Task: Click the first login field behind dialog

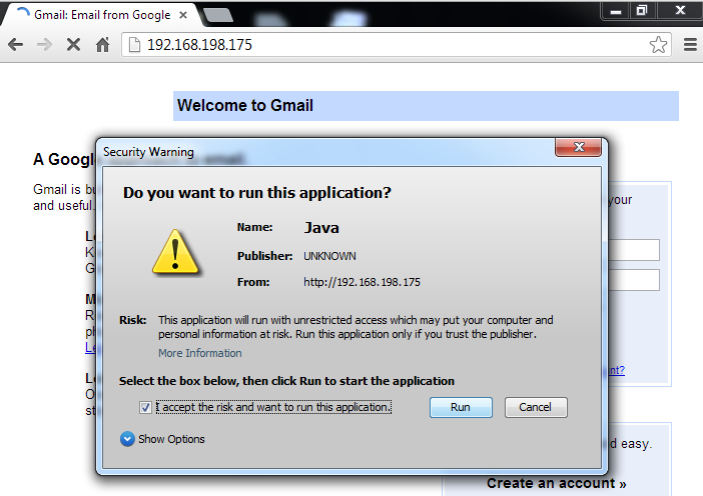Action: (634, 250)
